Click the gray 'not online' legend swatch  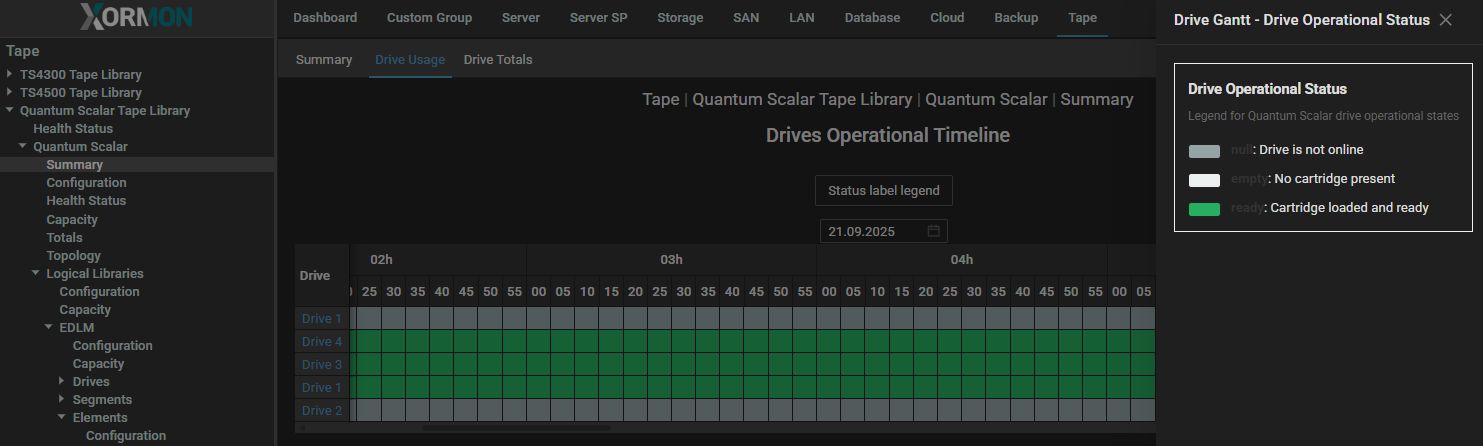(1204, 151)
